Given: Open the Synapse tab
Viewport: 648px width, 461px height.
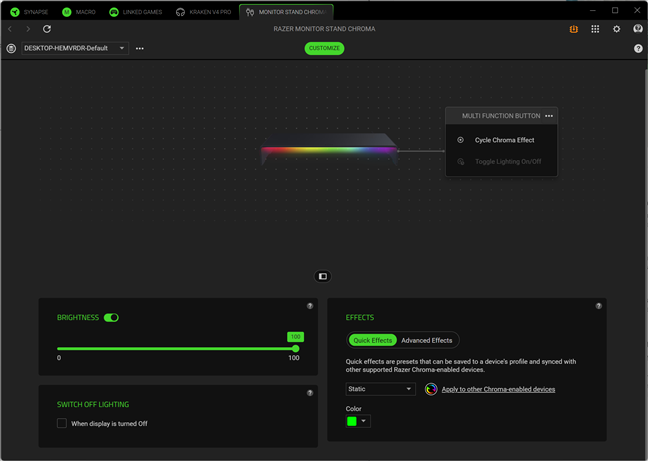Looking at the screenshot, I should coord(29,12).
